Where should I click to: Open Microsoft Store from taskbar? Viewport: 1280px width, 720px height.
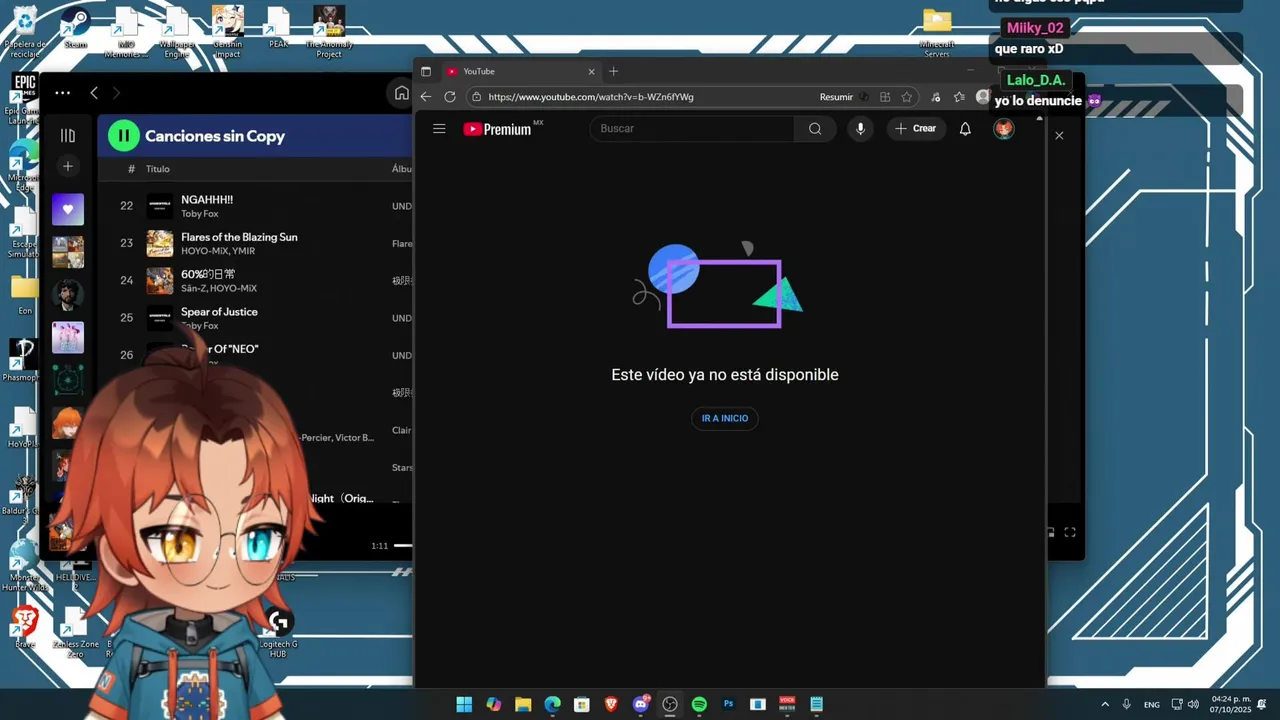tap(581, 704)
